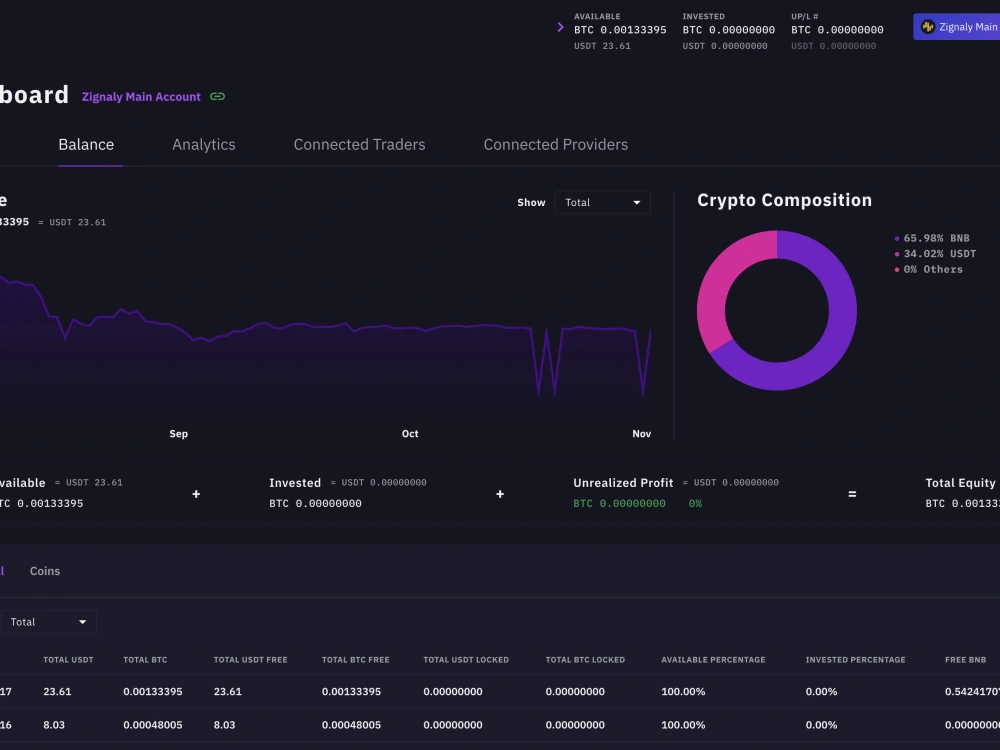Sort by TOTAL USDT column header
The image size is (1000, 750).
click(68, 659)
